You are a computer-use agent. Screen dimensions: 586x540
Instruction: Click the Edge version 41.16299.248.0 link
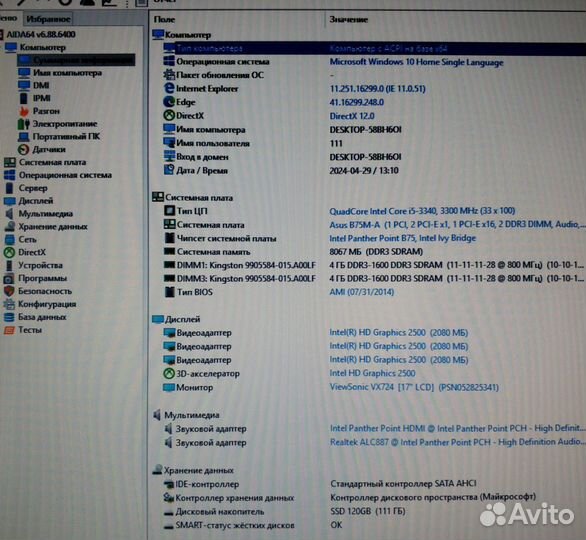357,102
